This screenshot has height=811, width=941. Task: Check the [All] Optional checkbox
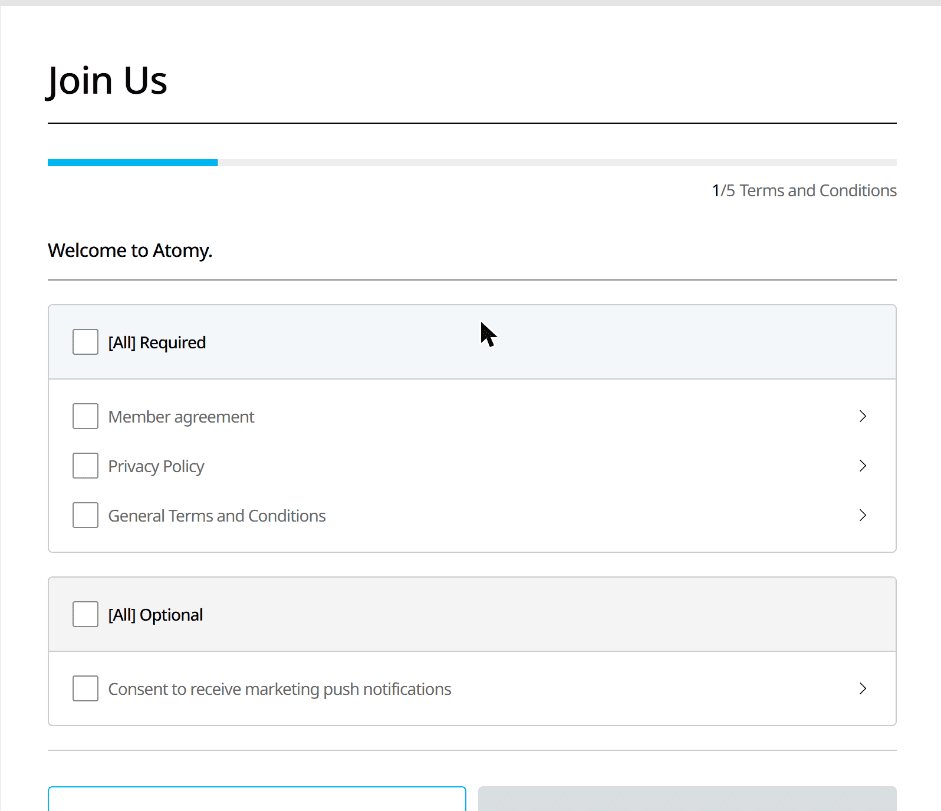pyautogui.click(x=85, y=614)
